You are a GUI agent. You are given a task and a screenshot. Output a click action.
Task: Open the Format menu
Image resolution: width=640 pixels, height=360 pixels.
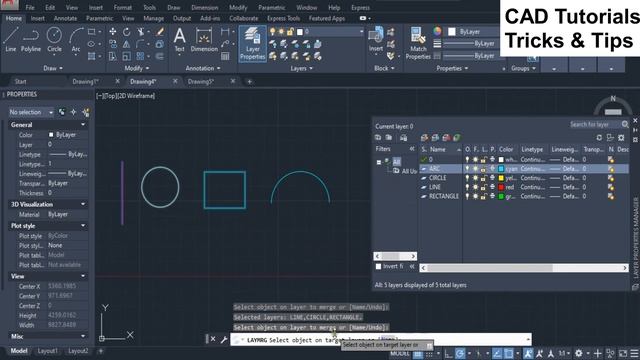pyautogui.click(x=122, y=7)
